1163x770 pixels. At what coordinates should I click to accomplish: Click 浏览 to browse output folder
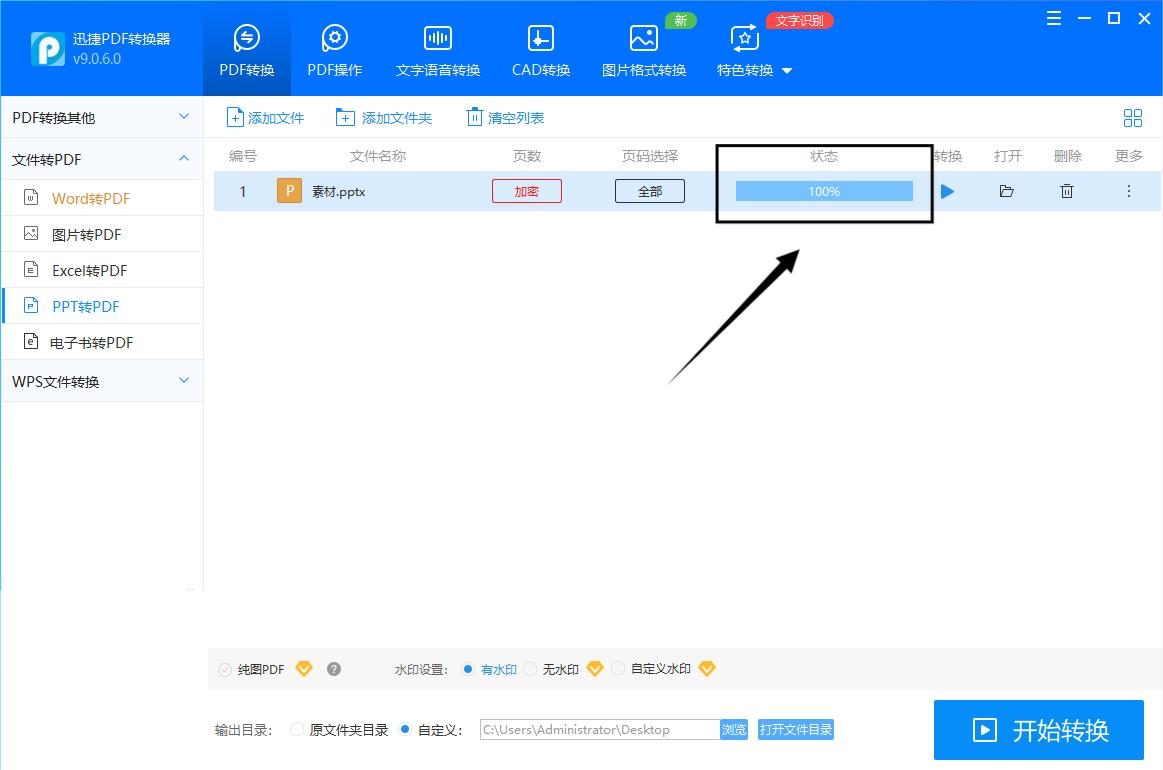(x=733, y=730)
